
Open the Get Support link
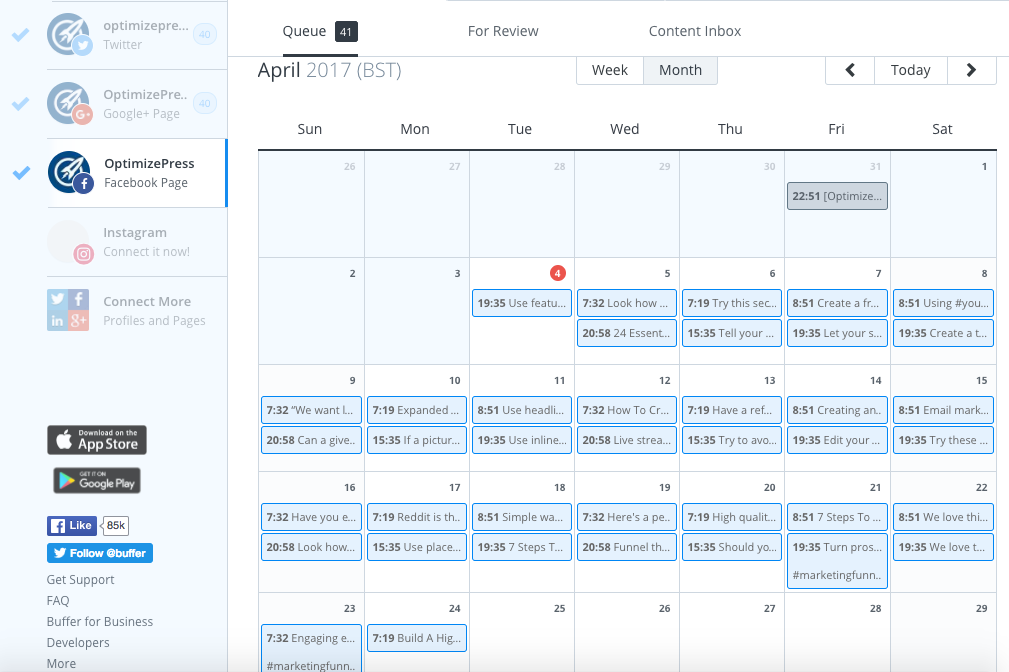point(80,579)
